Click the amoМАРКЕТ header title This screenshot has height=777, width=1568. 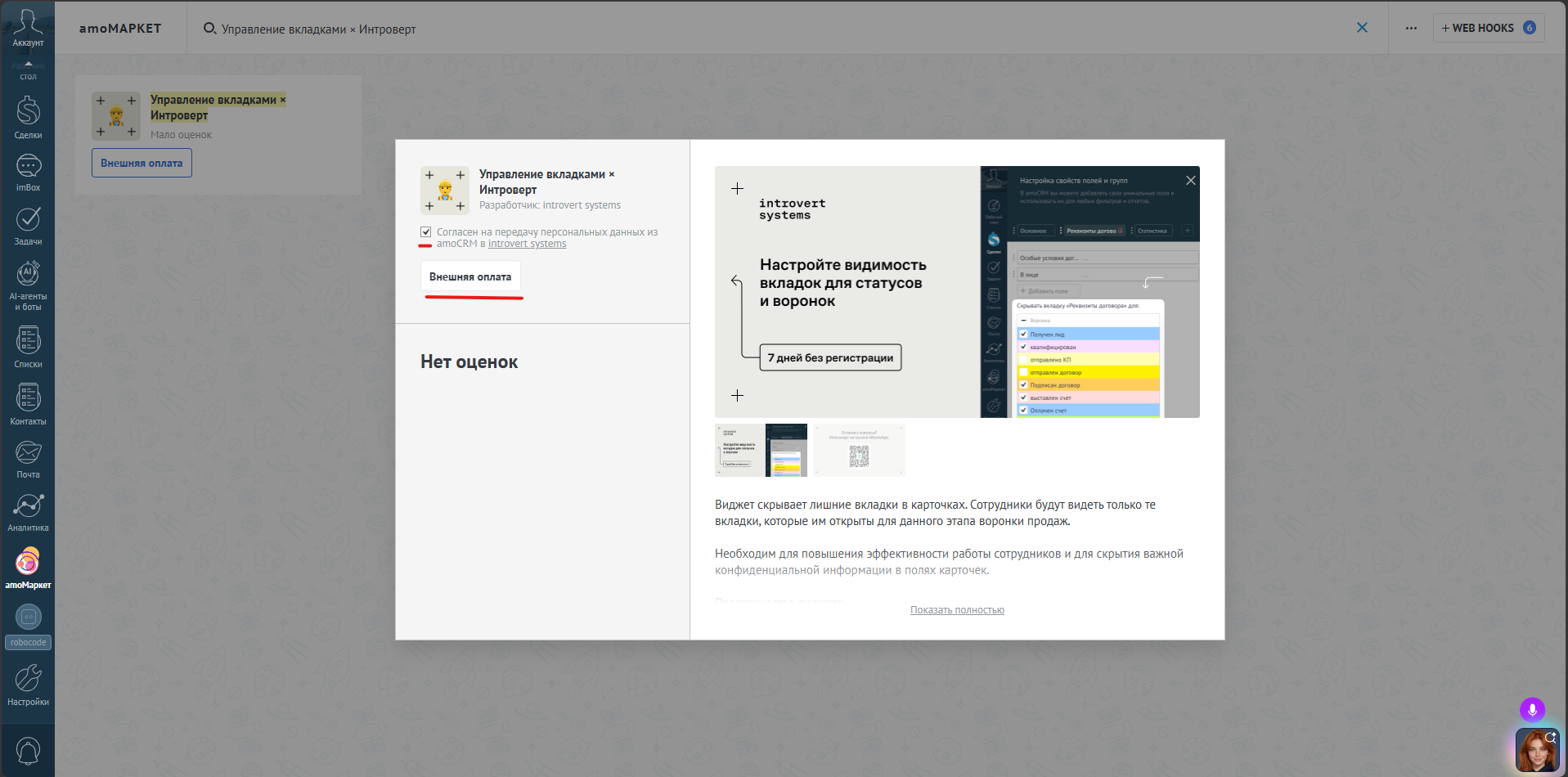(120, 28)
